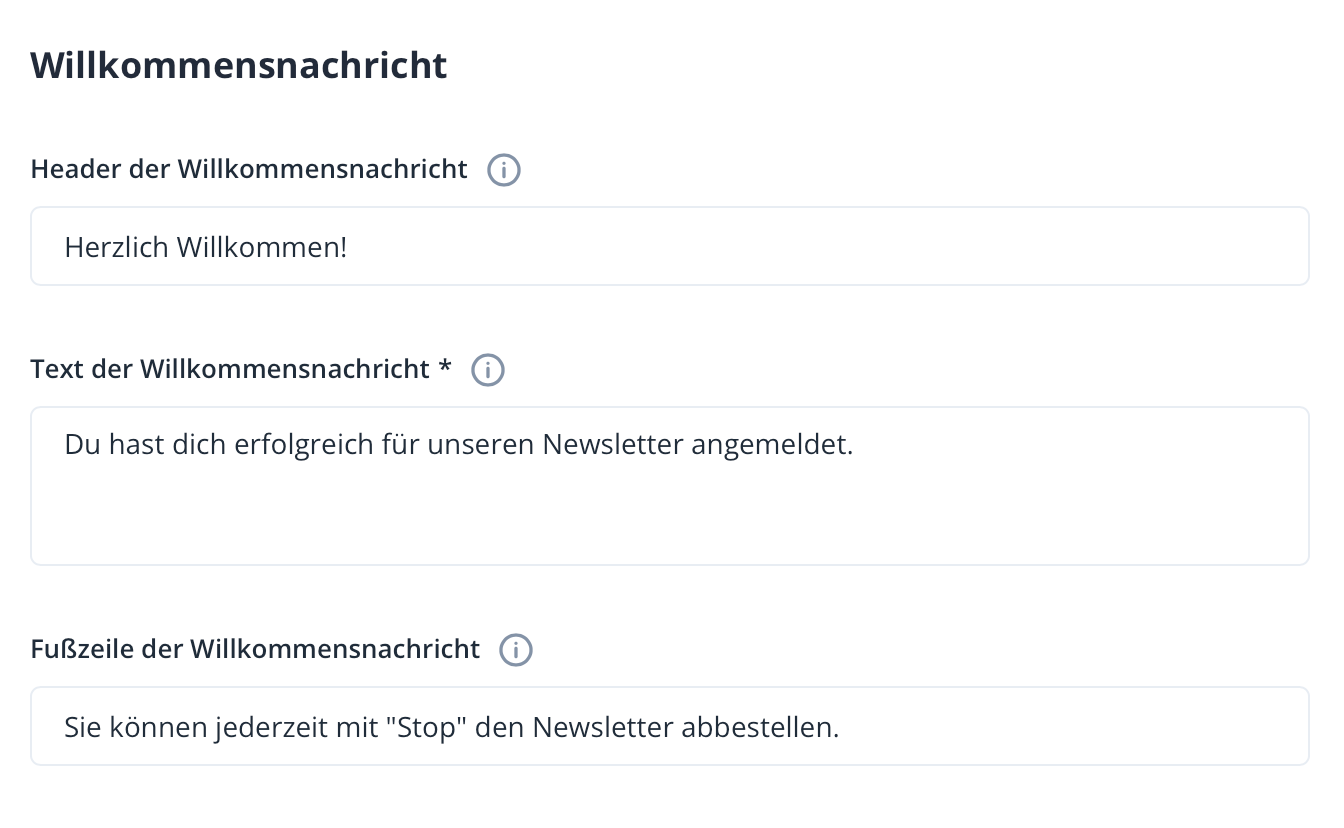Click the required asterisk after Text label

tap(445, 367)
